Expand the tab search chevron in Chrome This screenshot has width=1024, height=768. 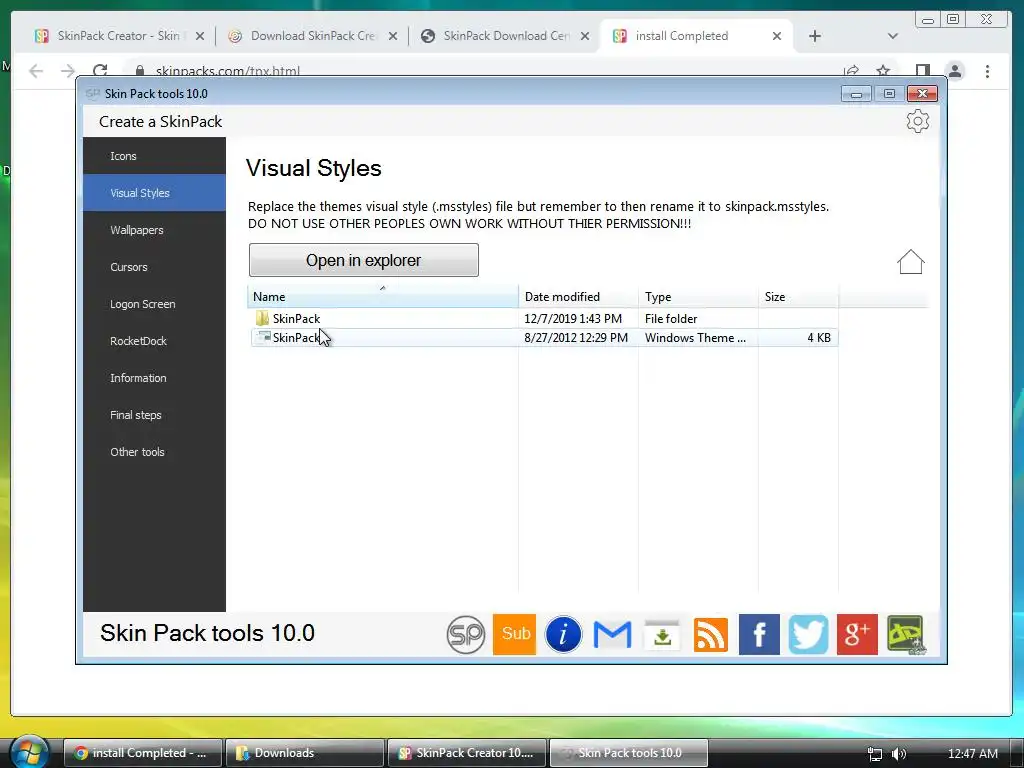point(893,36)
